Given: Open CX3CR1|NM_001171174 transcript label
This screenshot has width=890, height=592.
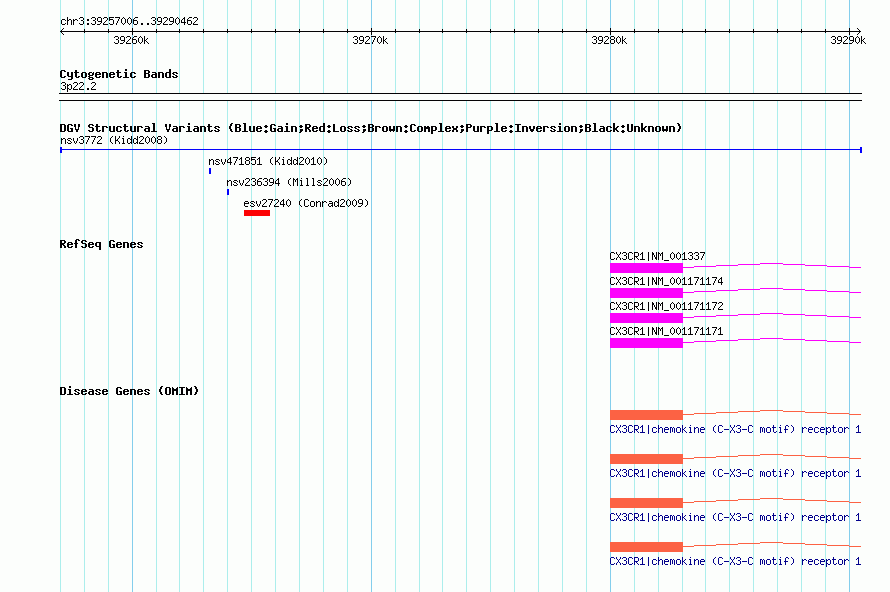Looking at the screenshot, I should (x=666, y=281).
